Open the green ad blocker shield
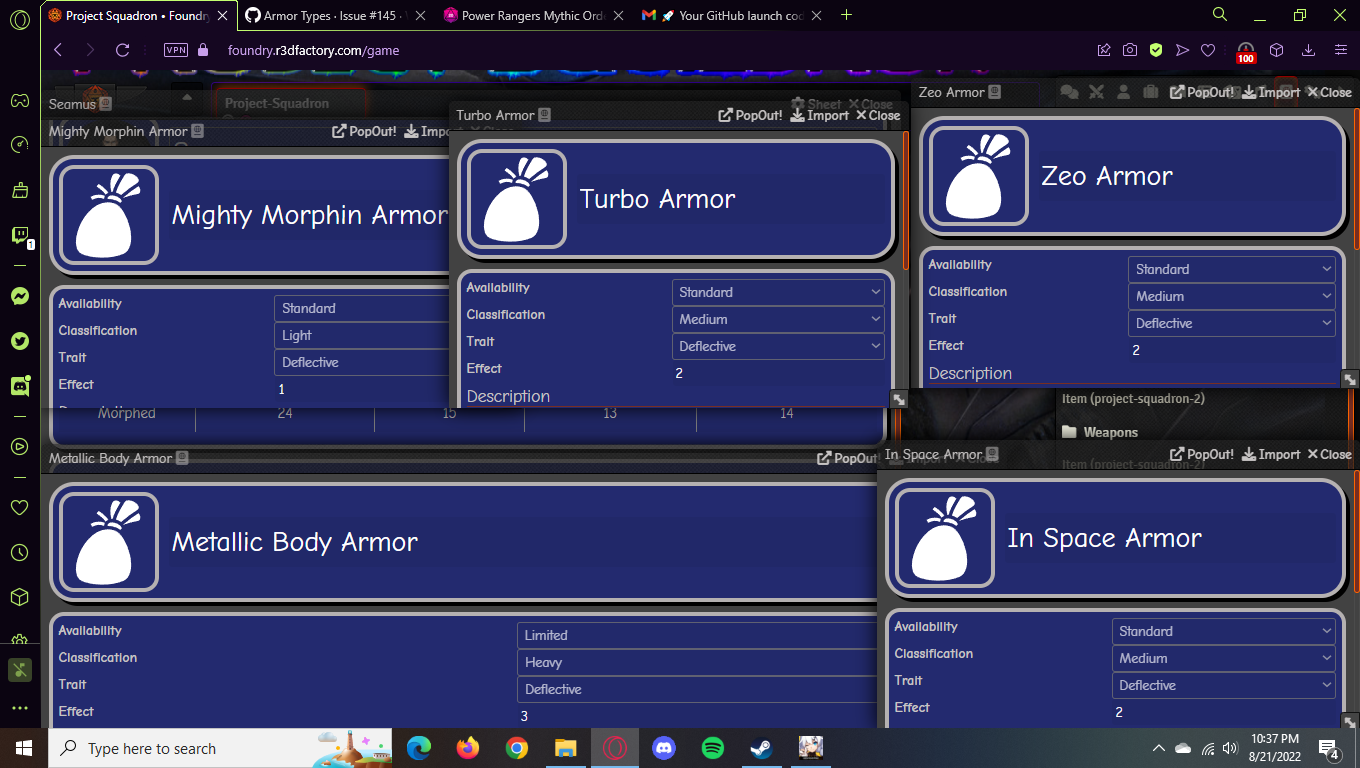The image size is (1360, 768). [1156, 50]
